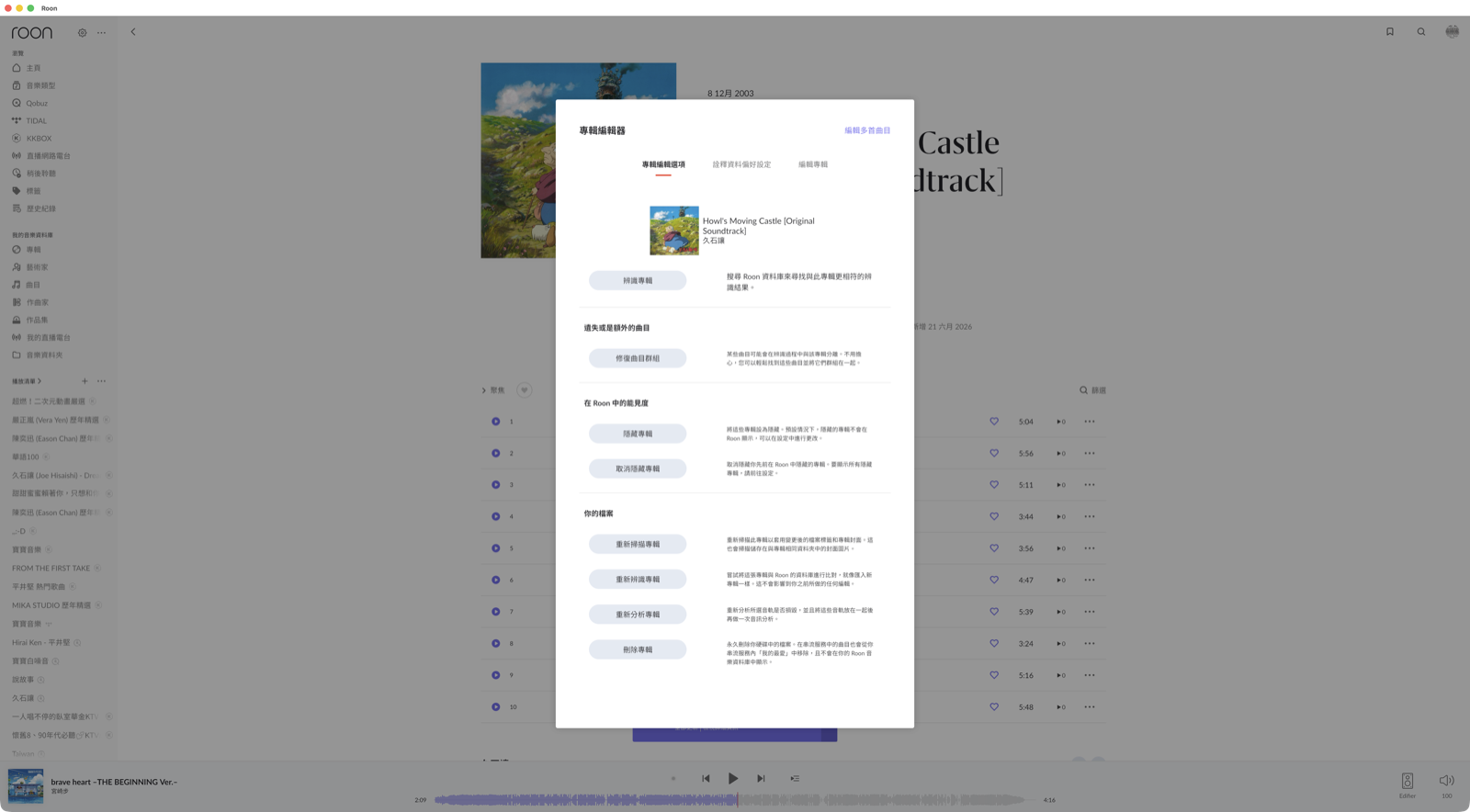Skip to the previous track
This screenshot has width=1470, height=812.
[x=706, y=779]
